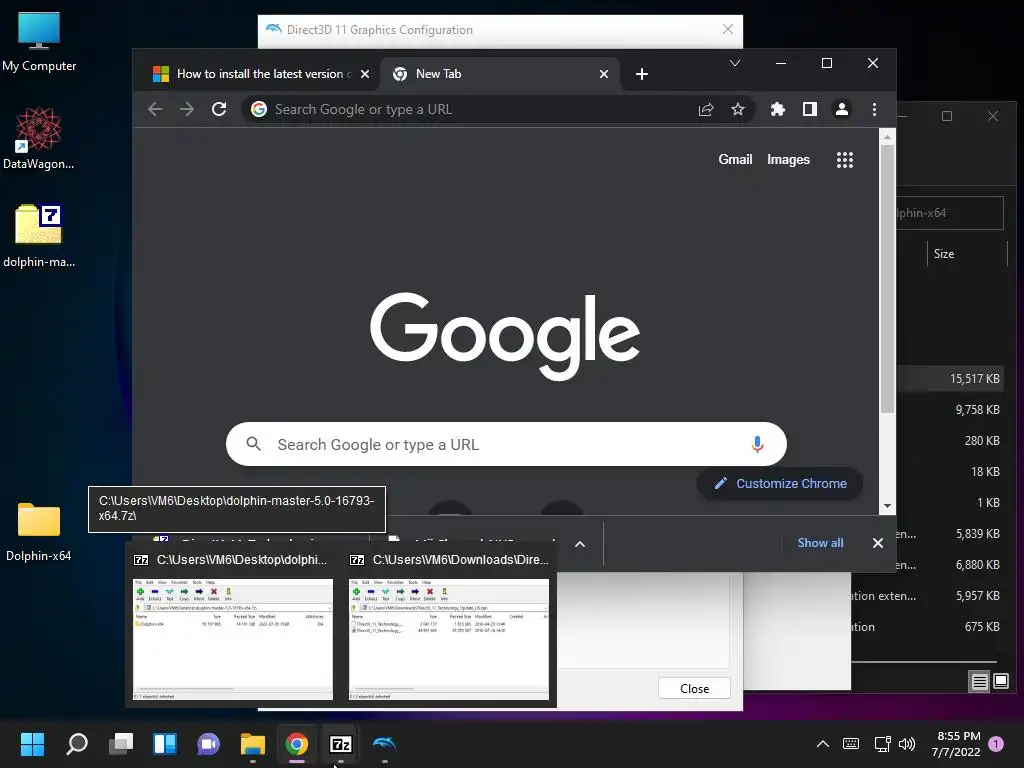Select the 15,517 KB file row
This screenshot has height=768, width=1024.
click(950, 378)
